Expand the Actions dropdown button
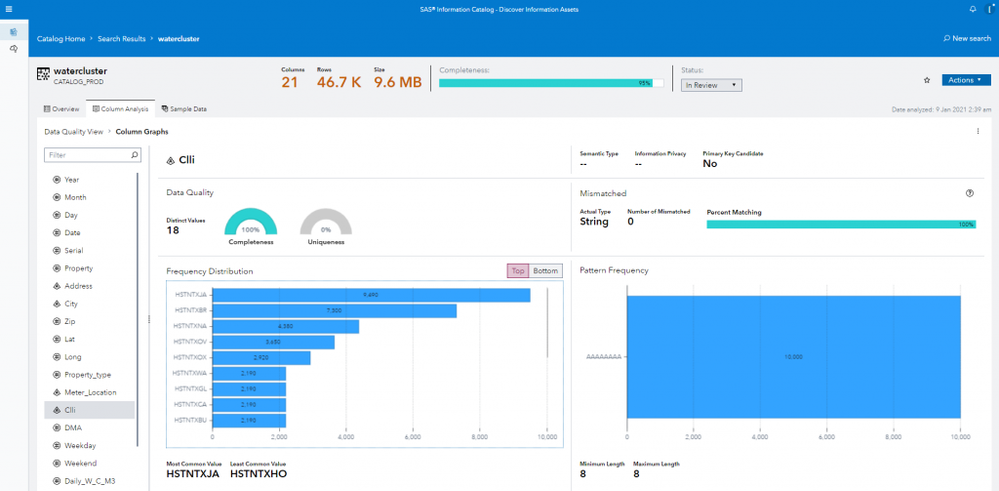Image resolution: width=999 pixels, height=491 pixels. tap(966, 80)
